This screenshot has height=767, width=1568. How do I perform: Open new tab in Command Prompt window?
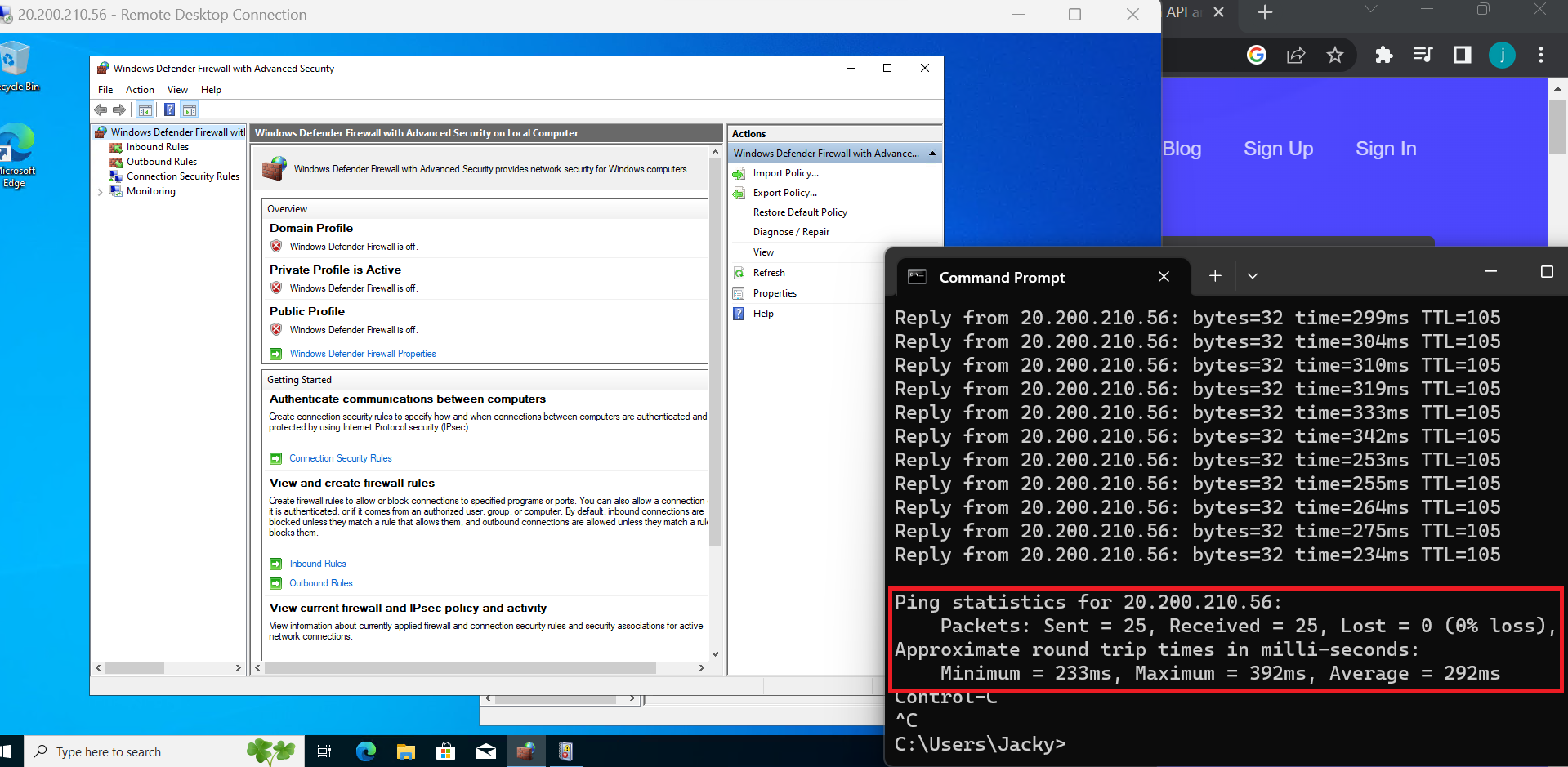(1215, 276)
